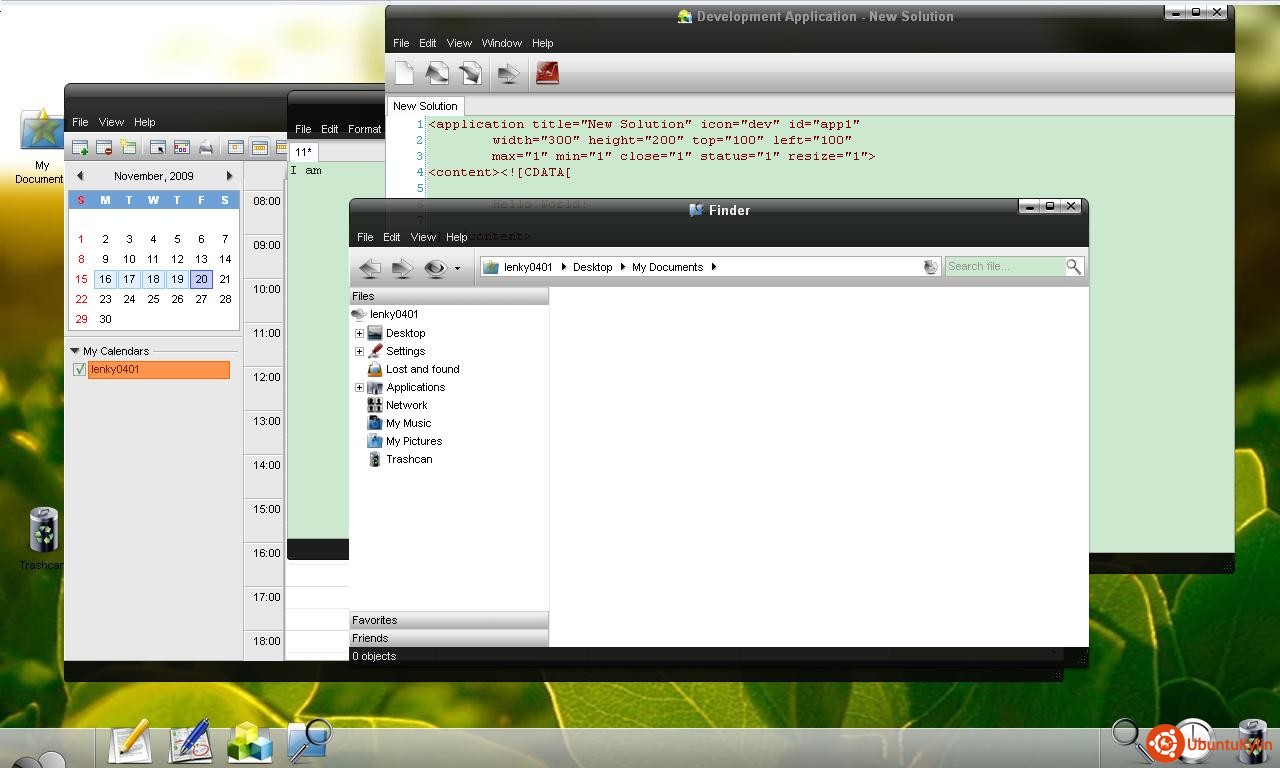Click the print icon in calendar toolbar

[x=206, y=147]
